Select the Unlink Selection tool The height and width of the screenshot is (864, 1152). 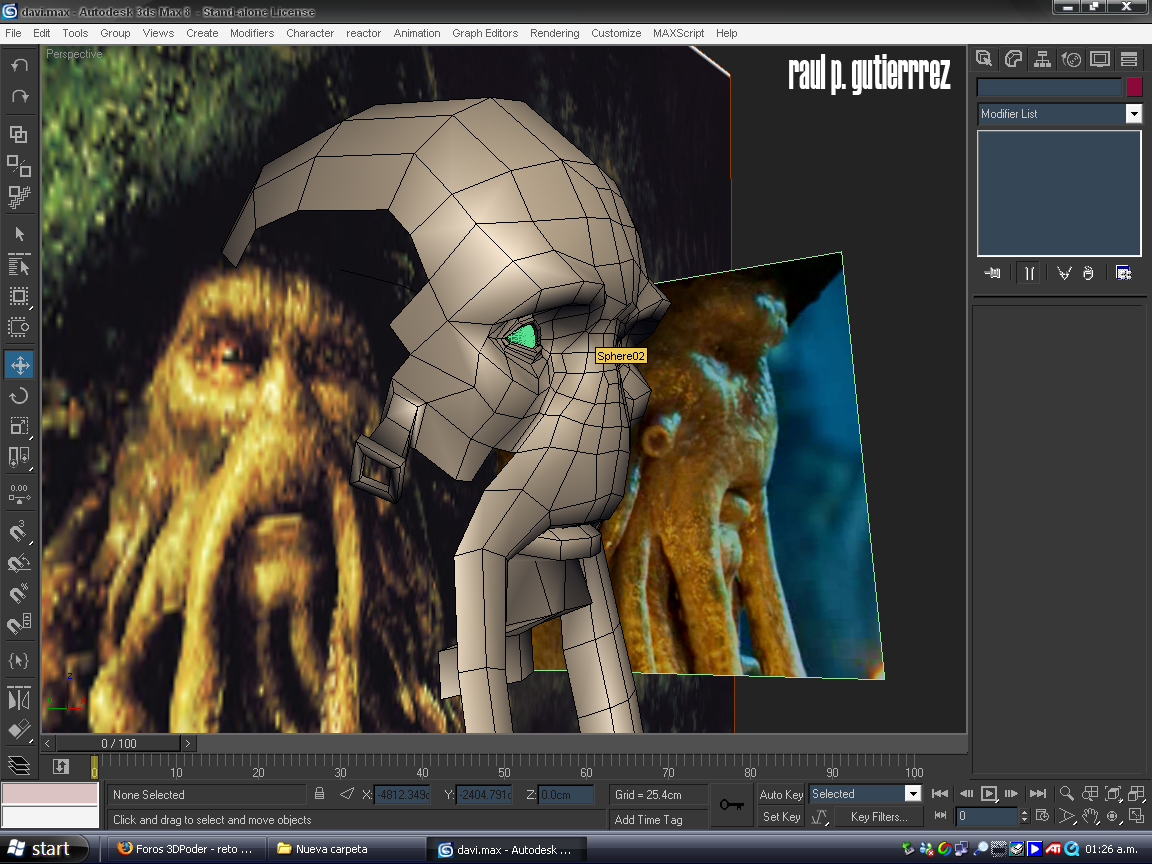[18, 165]
